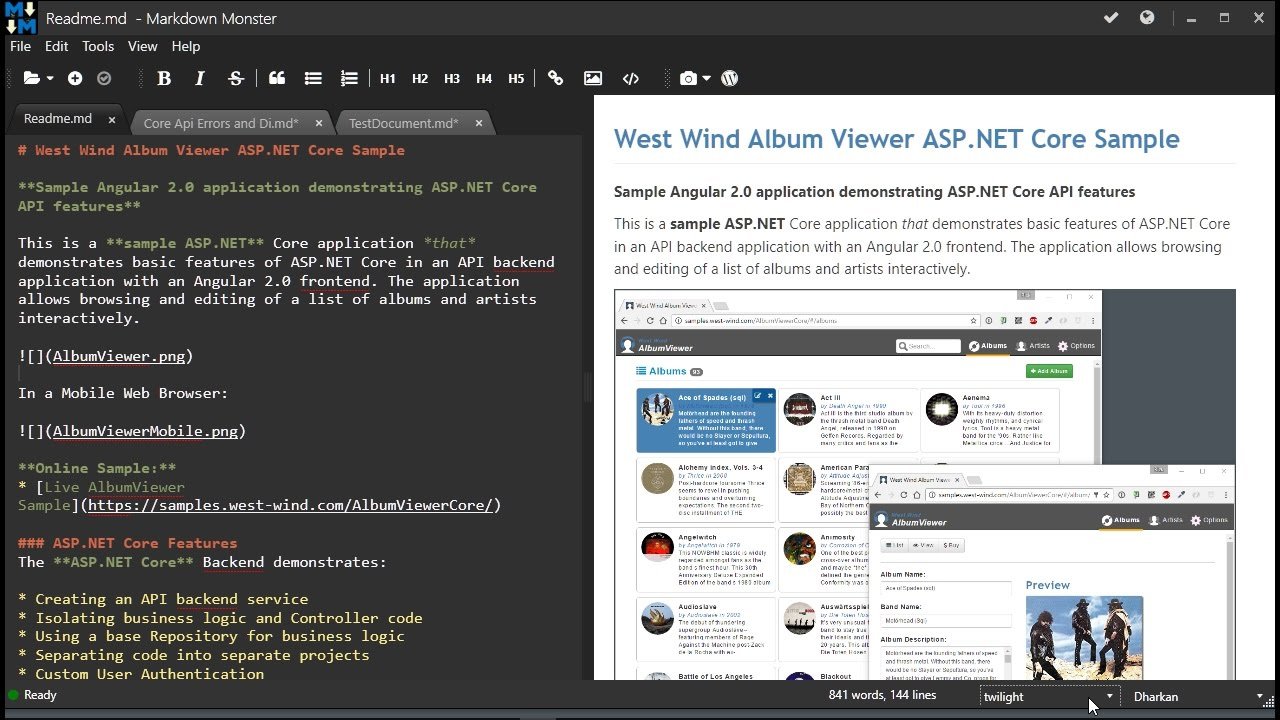
Task: Insert an image with picture icon
Action: tap(593, 78)
